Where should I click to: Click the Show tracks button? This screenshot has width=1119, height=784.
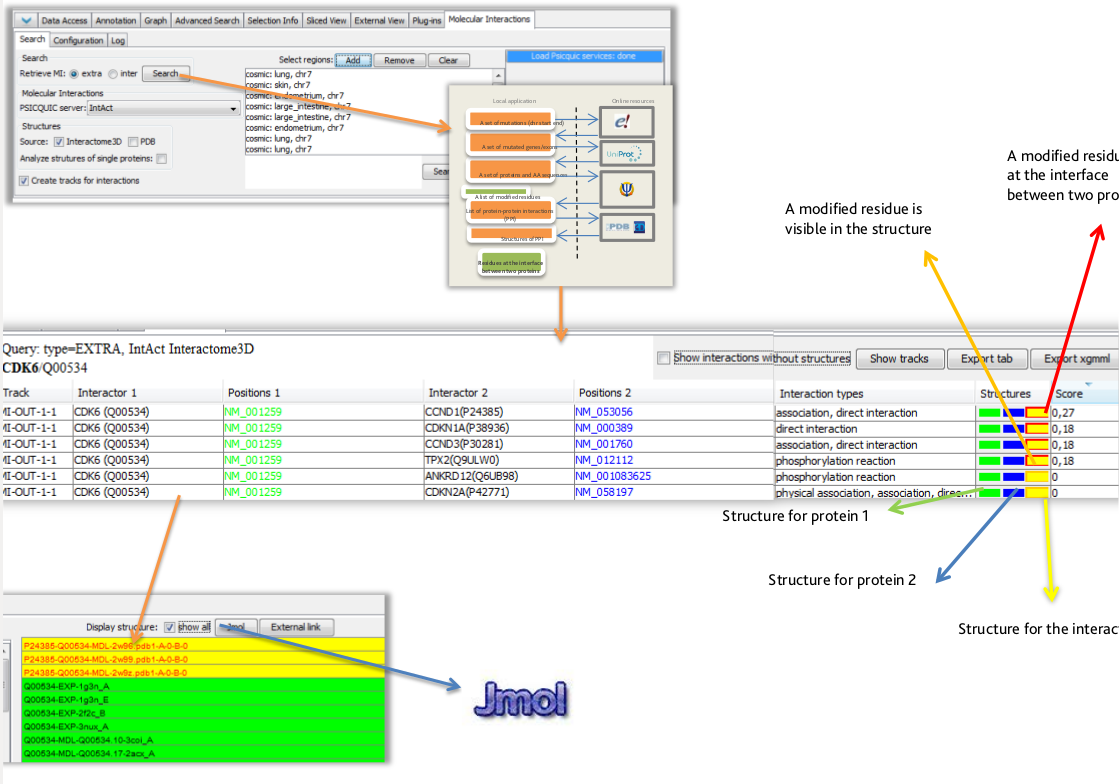[x=899, y=359]
